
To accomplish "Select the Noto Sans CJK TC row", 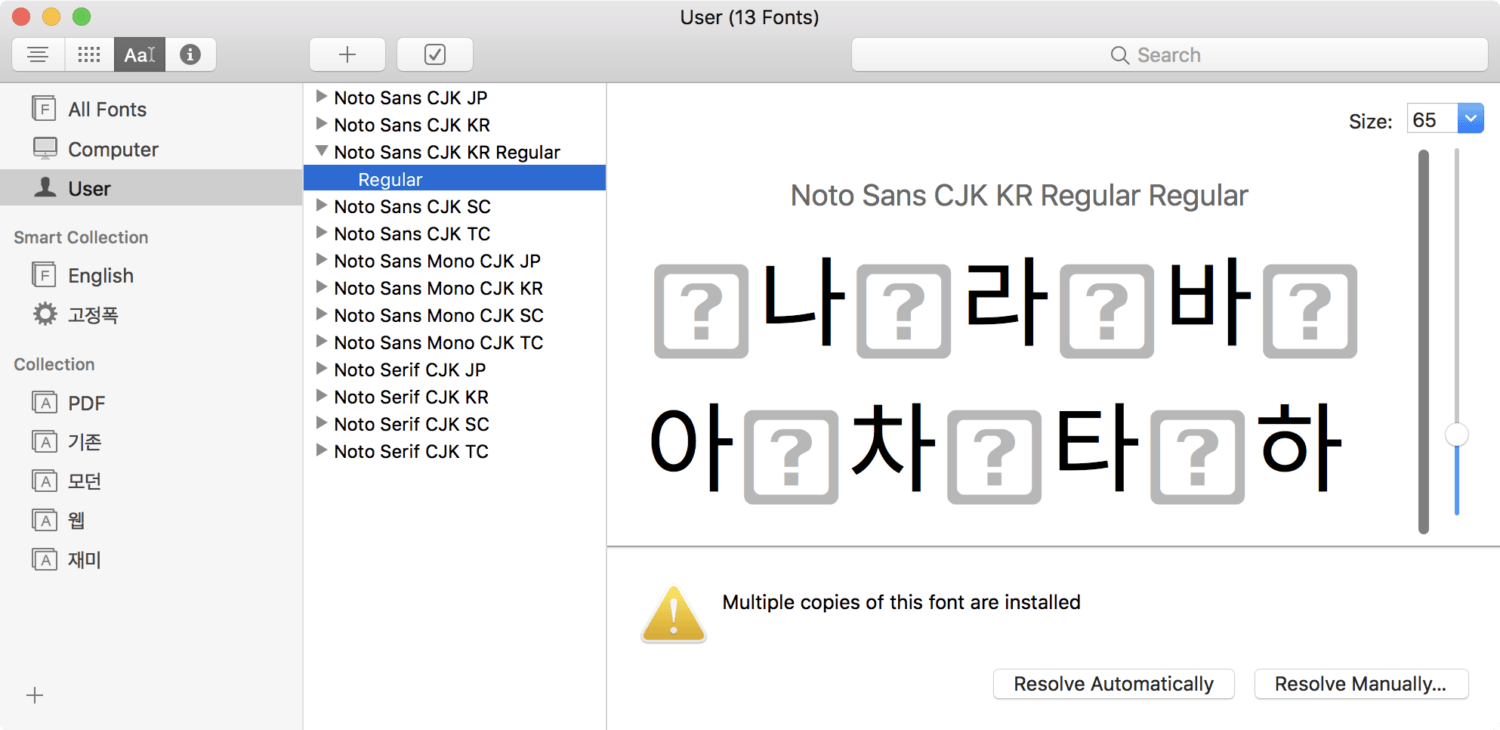I will 455,233.
